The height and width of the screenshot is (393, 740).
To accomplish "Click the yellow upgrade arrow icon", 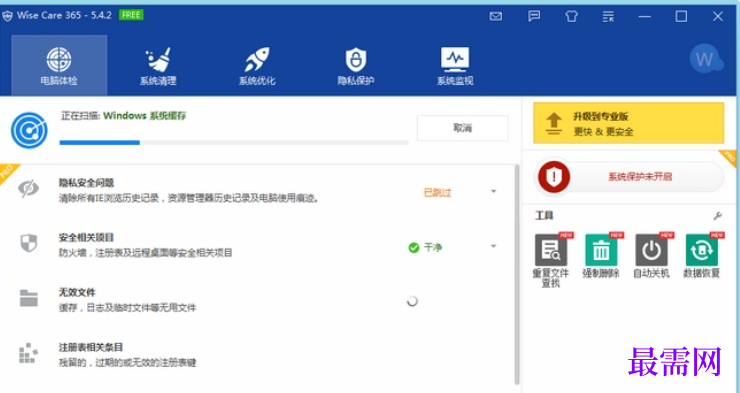I will (554, 124).
